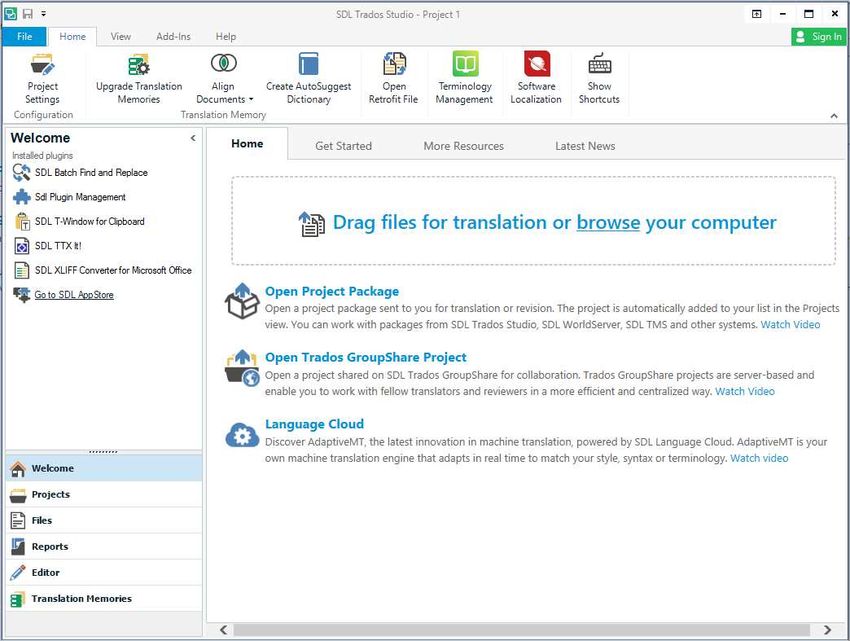Image resolution: width=850 pixels, height=641 pixels.
Task: Click the scroll left arrow
Action: click(x=223, y=630)
